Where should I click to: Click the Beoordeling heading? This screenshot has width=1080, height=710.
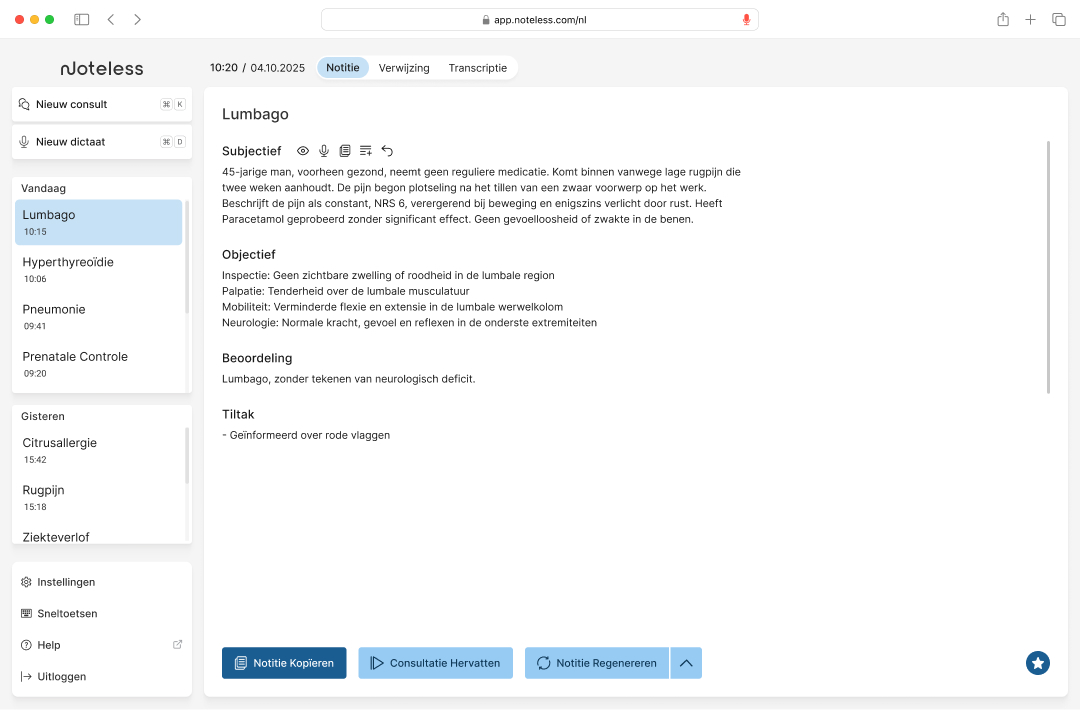coord(257,358)
